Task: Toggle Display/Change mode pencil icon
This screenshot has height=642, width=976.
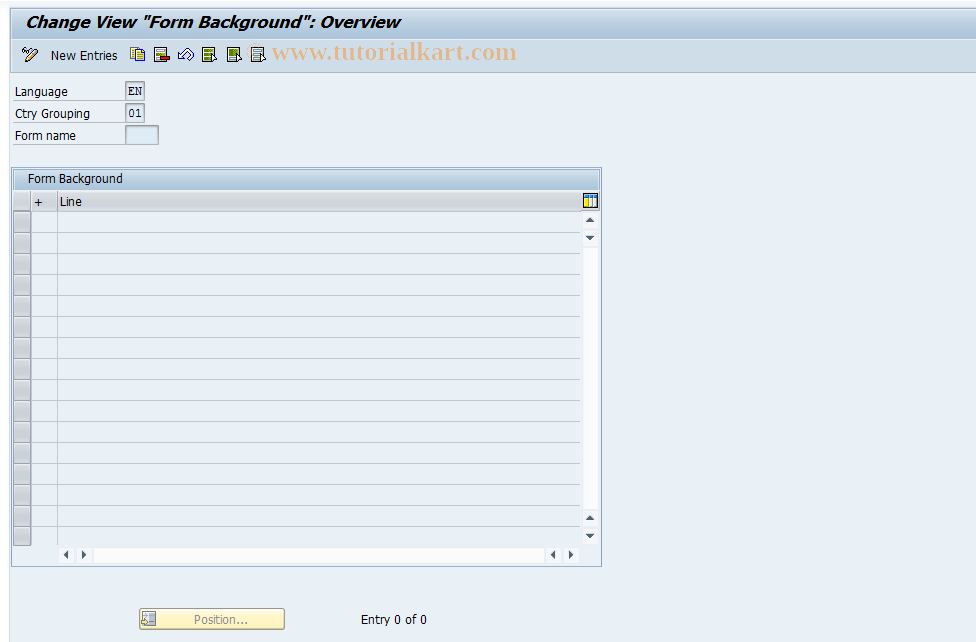Action: (x=29, y=55)
